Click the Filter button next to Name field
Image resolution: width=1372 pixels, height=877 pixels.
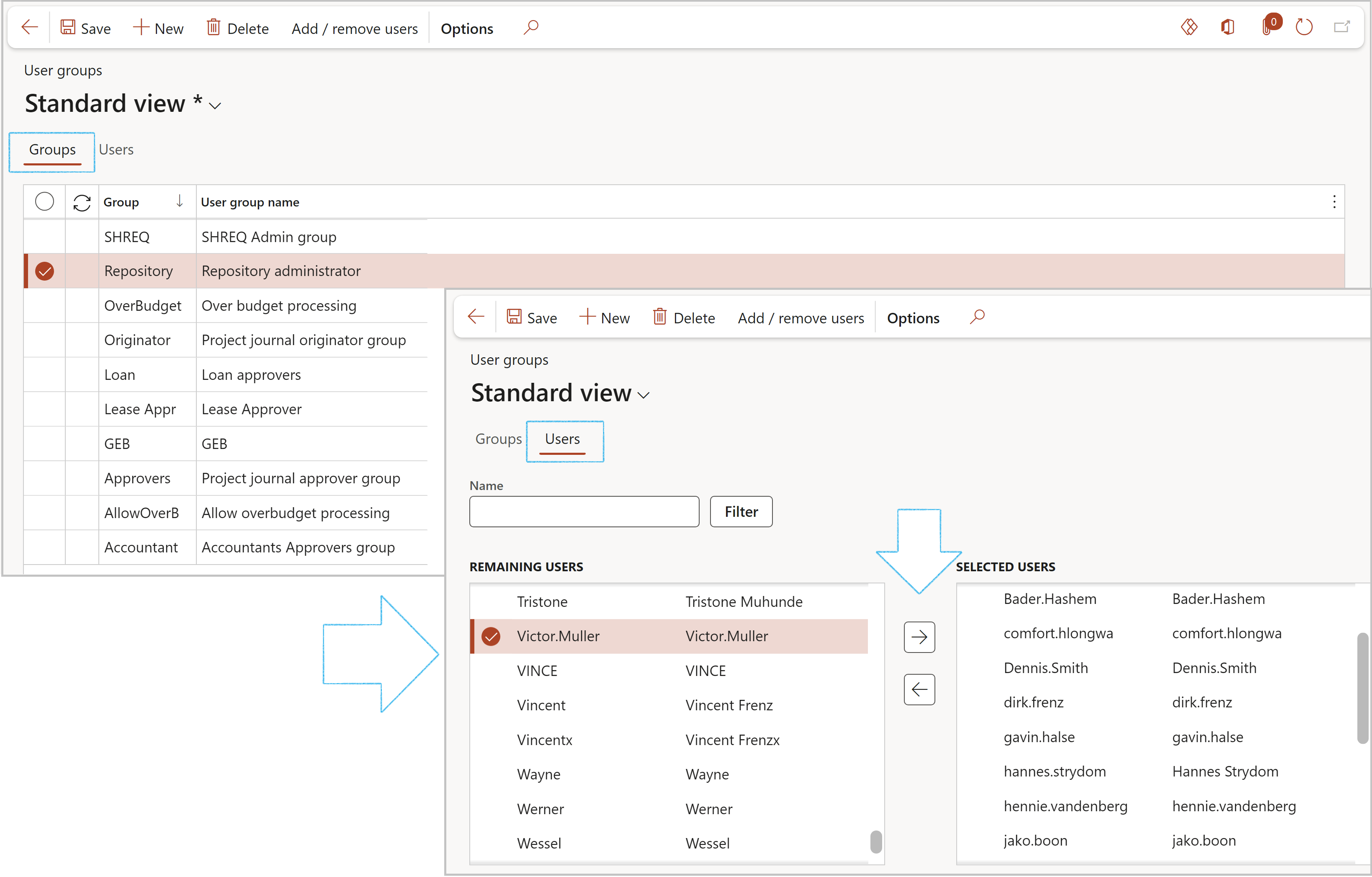741,510
